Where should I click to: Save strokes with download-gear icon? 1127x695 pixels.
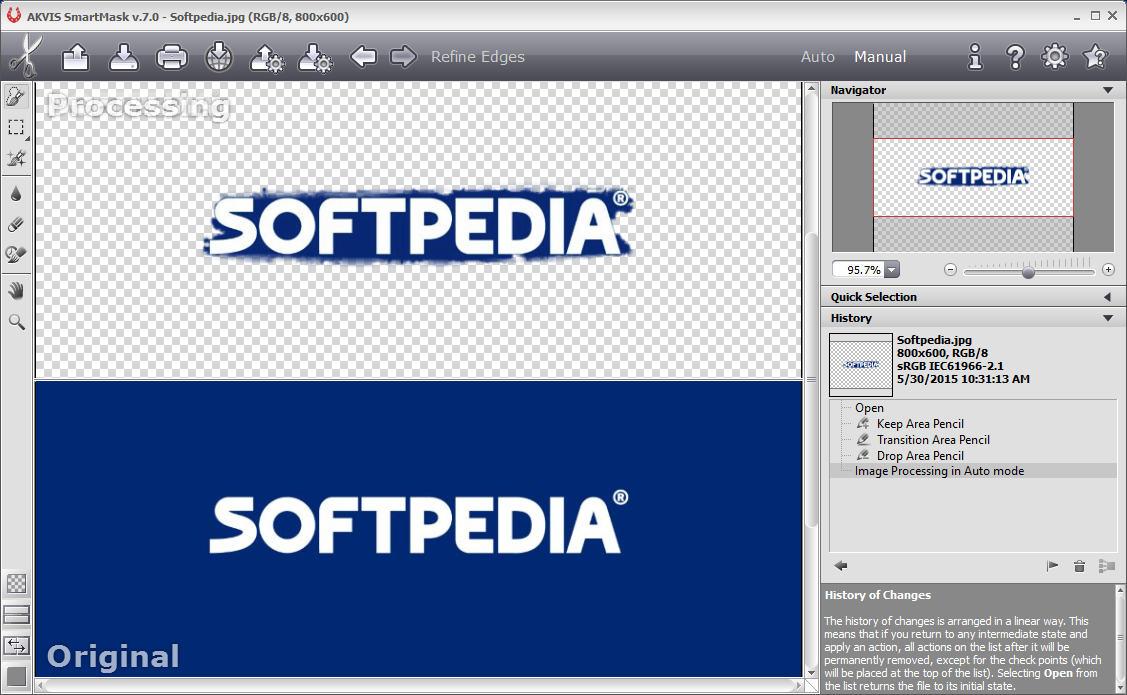(315, 57)
